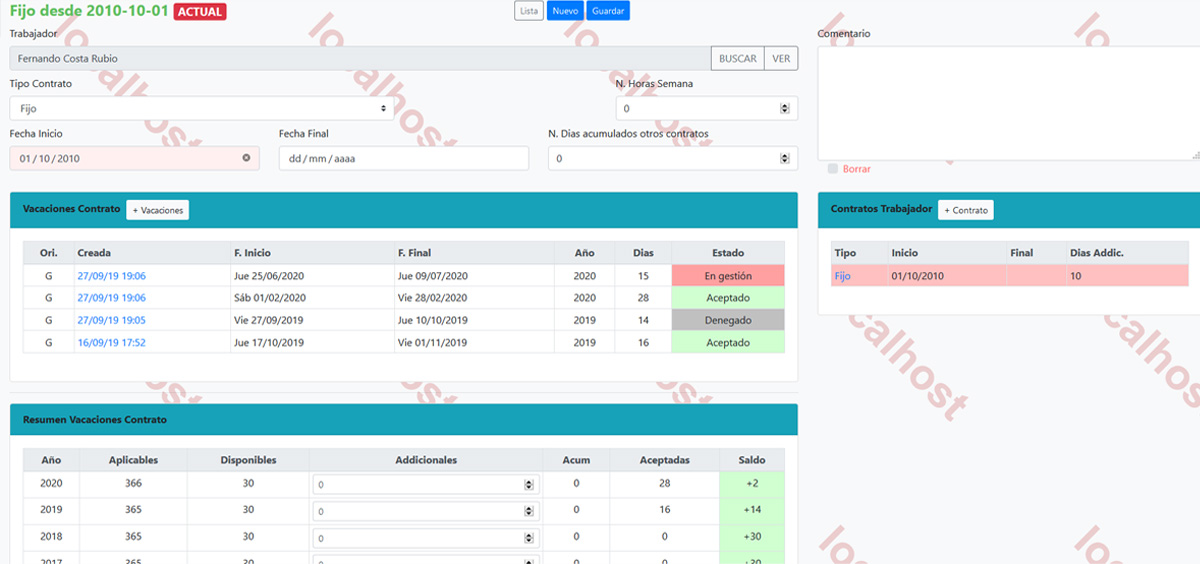Click Aceptado status for 17/10/2019 vacation
1200x564 pixels.
tap(728, 343)
